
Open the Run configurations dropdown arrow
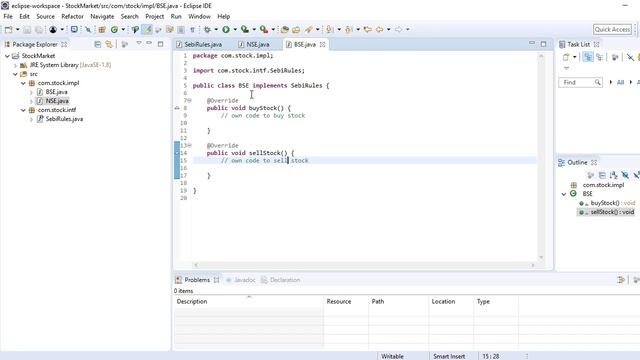(x=235, y=29)
